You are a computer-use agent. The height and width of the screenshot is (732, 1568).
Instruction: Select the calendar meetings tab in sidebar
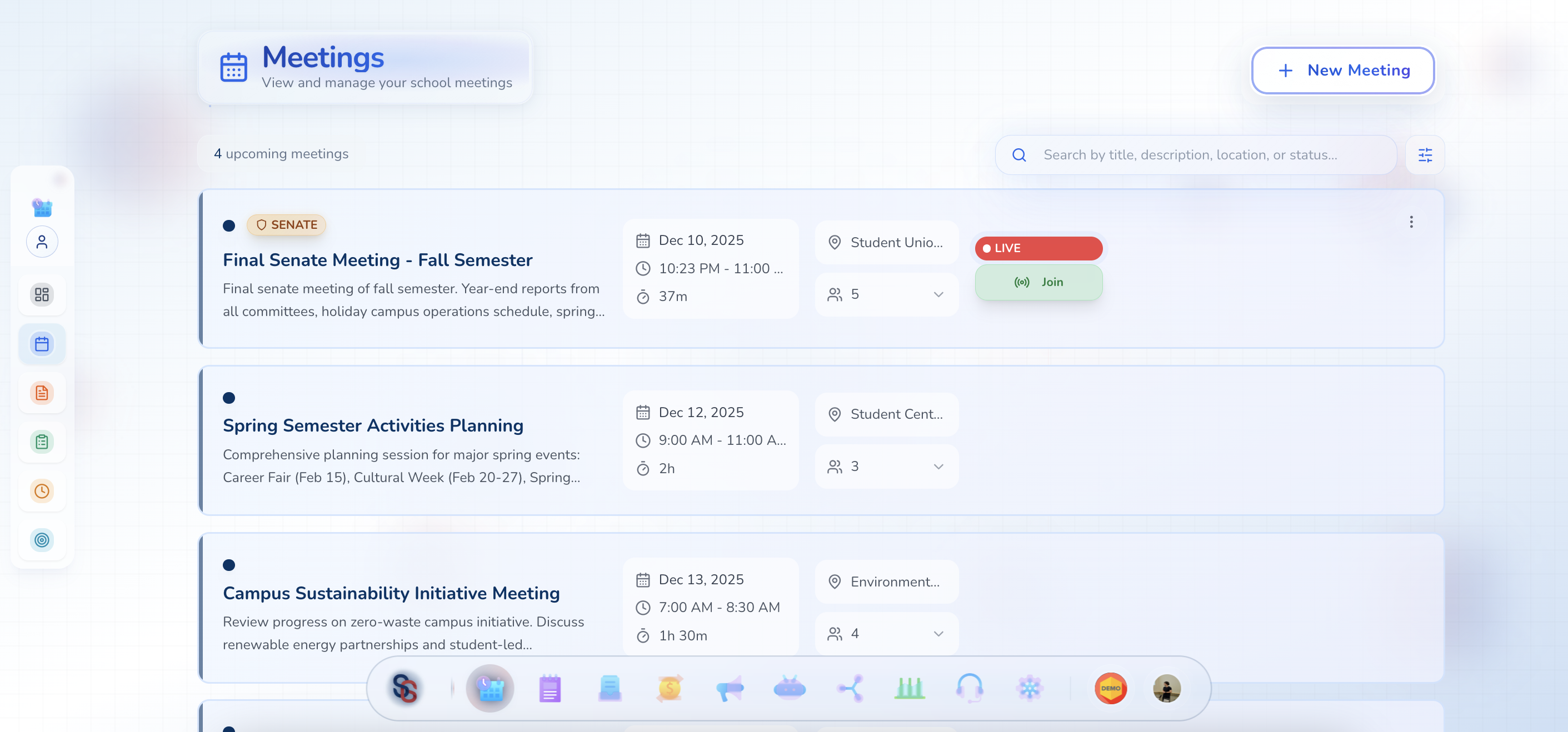[x=42, y=344]
